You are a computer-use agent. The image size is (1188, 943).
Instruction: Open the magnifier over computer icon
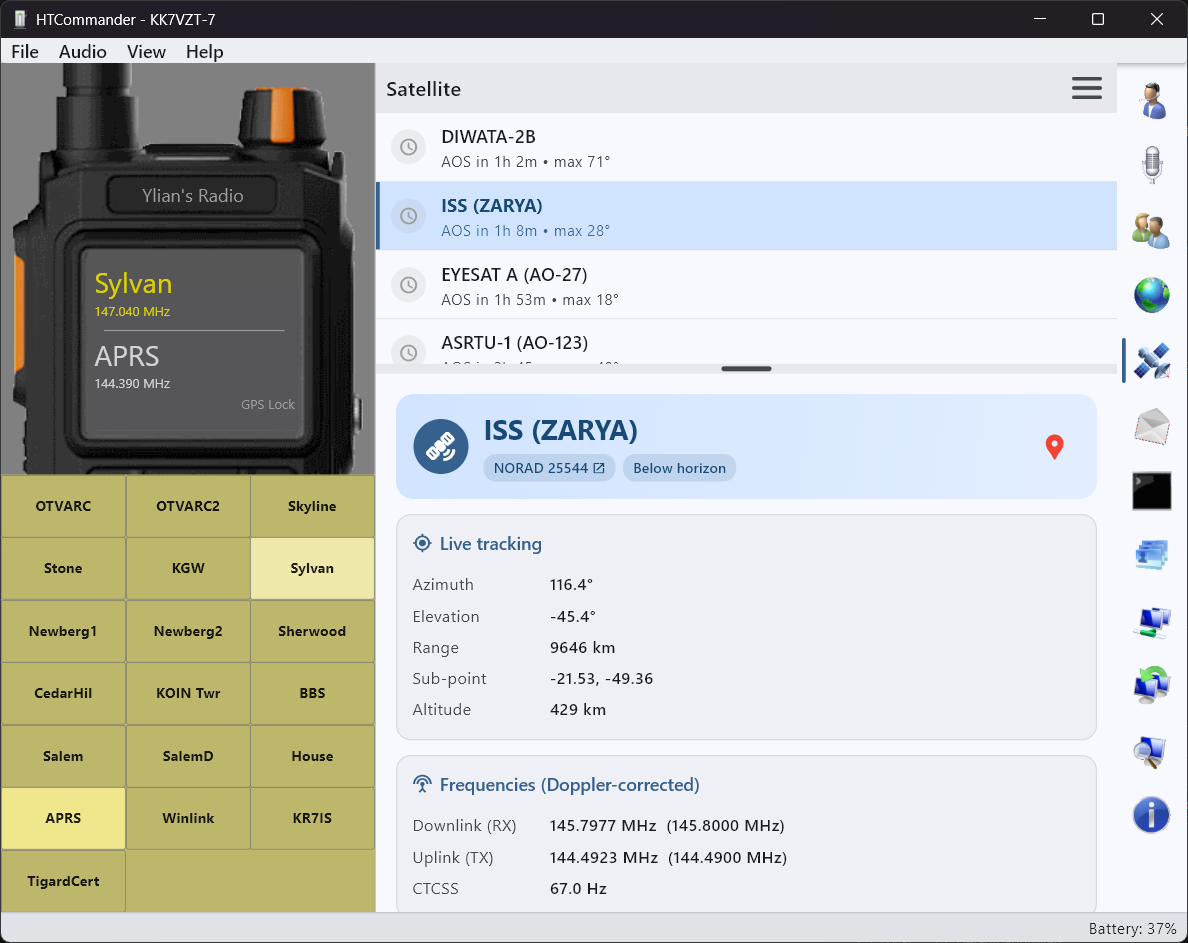tap(1150, 751)
